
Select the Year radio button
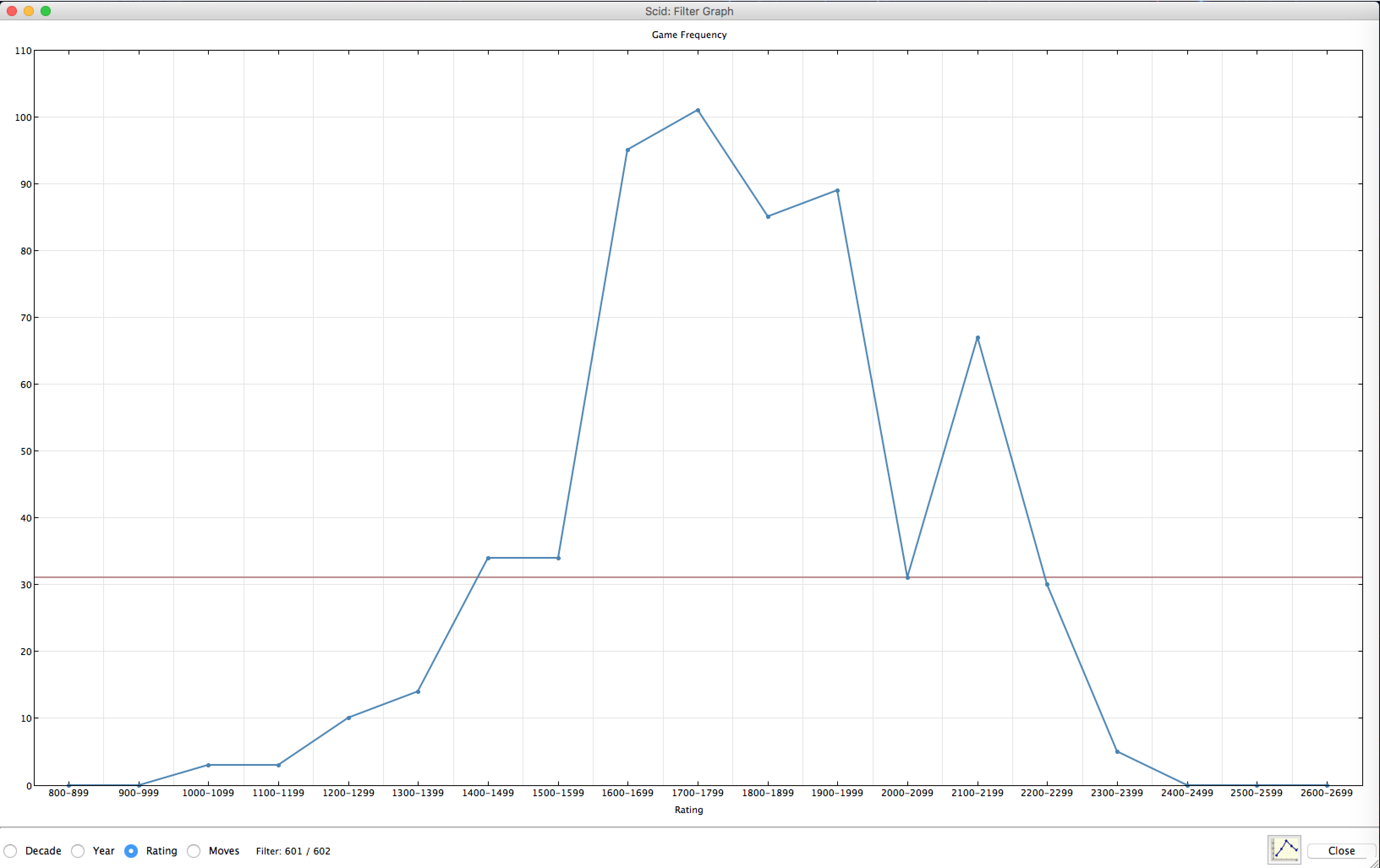78,851
